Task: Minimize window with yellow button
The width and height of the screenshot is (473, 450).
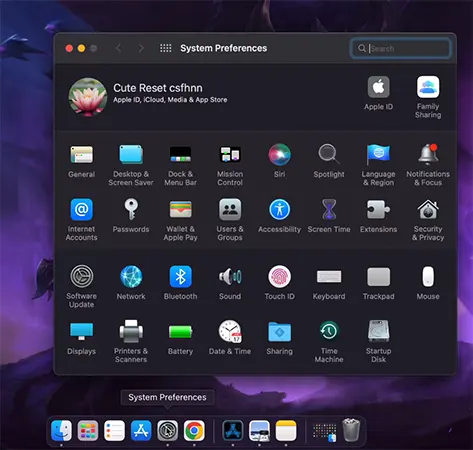Action: tap(81, 48)
